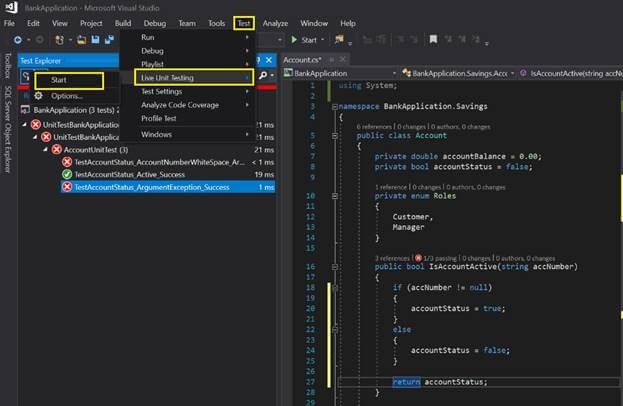
Task: Click the Options gear icon
Action: point(38,96)
